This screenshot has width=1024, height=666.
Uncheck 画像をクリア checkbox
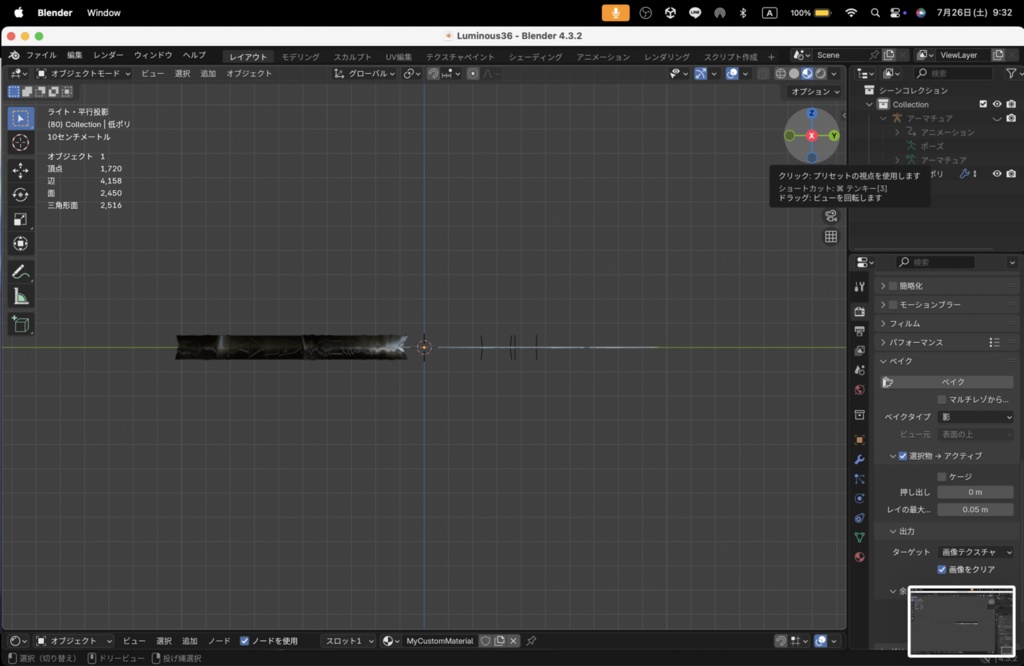(x=942, y=569)
